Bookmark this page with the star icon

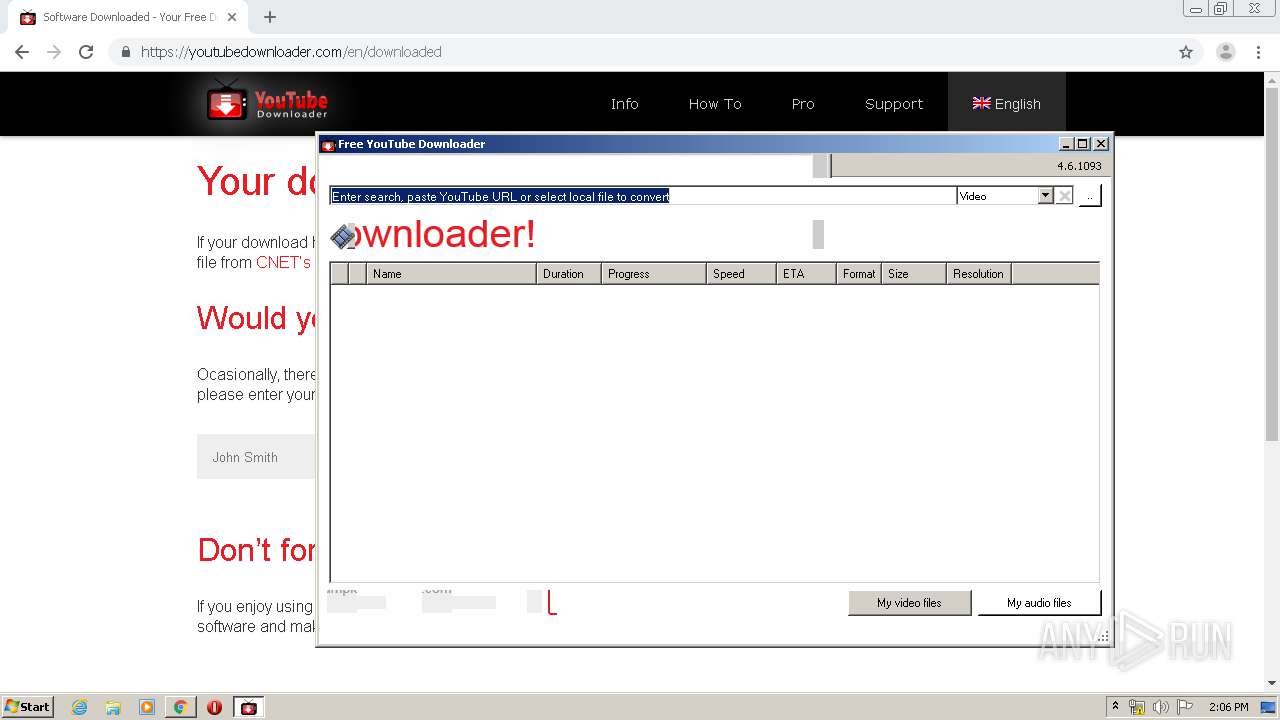coord(1186,52)
